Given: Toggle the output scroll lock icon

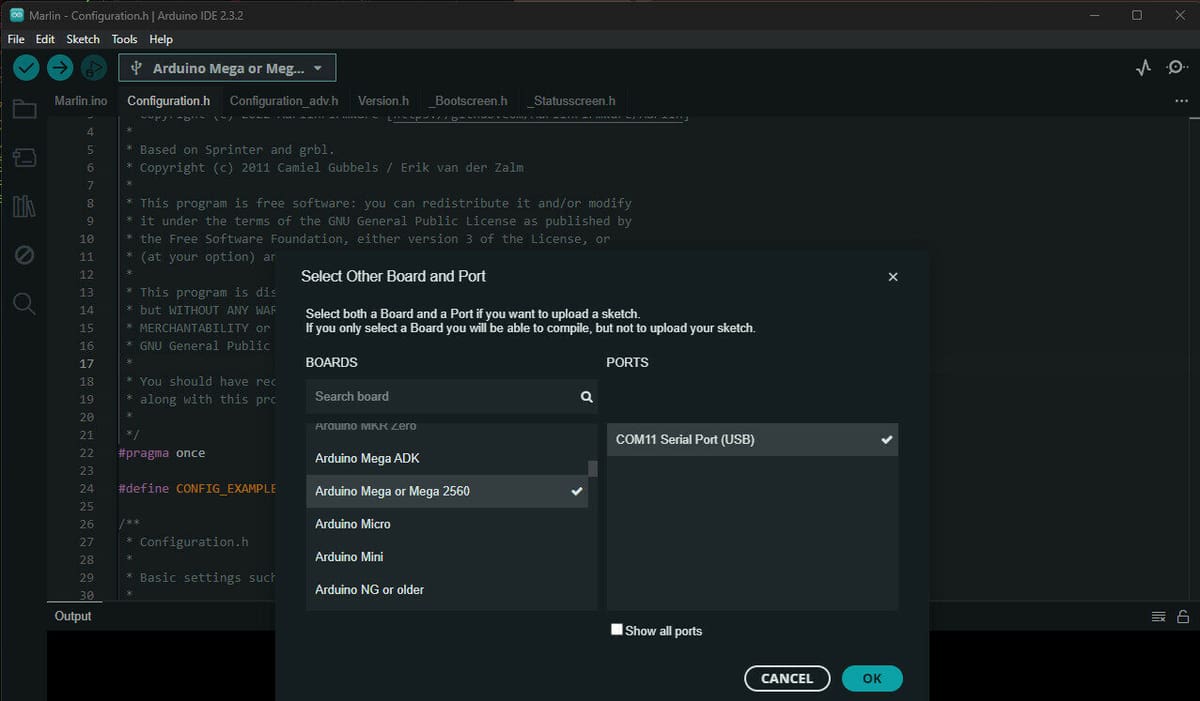Looking at the screenshot, I should [1183, 616].
